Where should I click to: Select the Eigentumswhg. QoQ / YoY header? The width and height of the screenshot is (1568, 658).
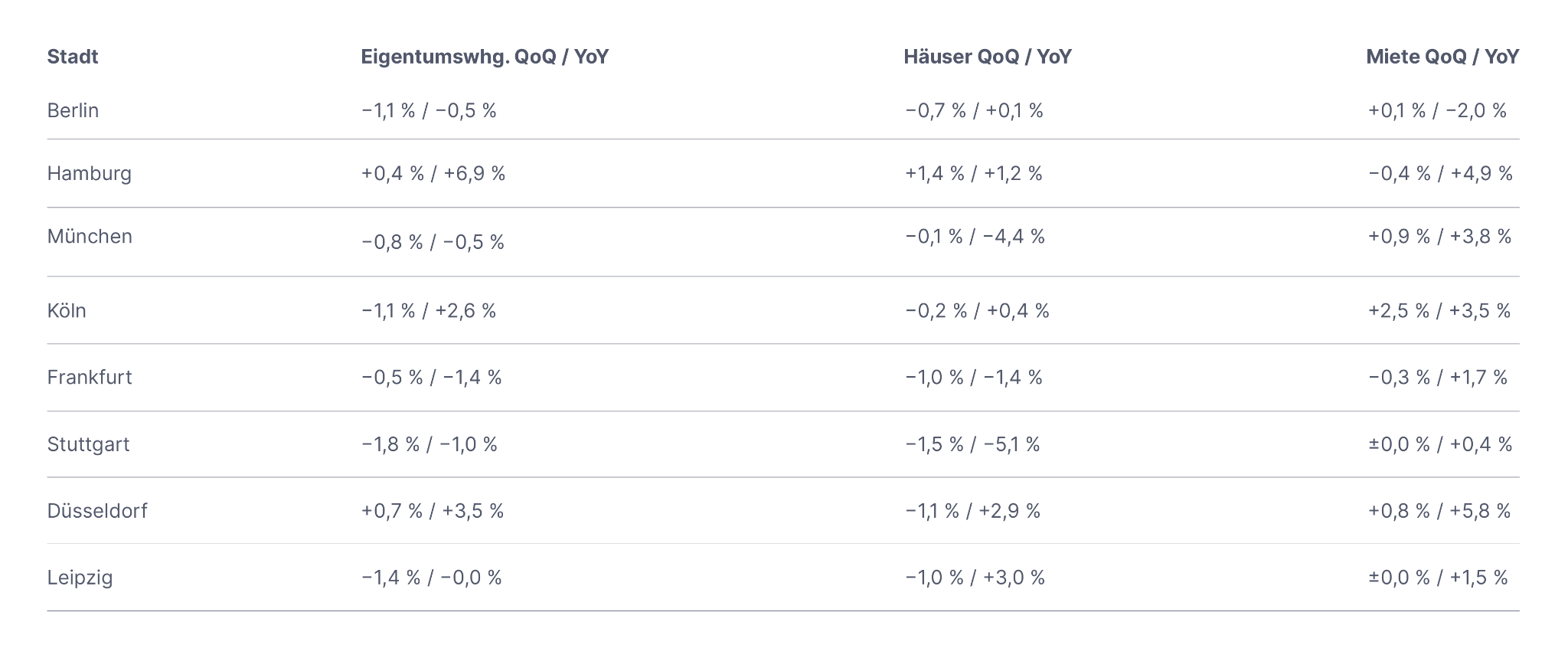(485, 57)
